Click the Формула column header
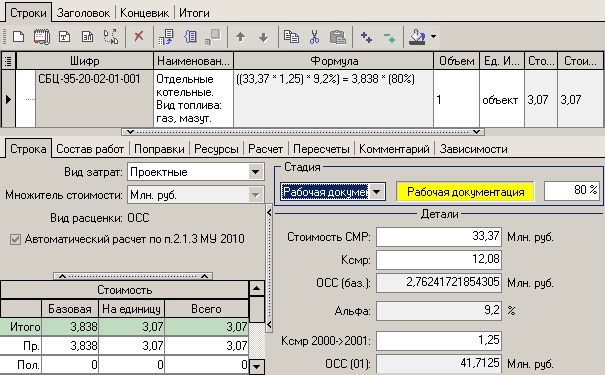 coord(334,61)
